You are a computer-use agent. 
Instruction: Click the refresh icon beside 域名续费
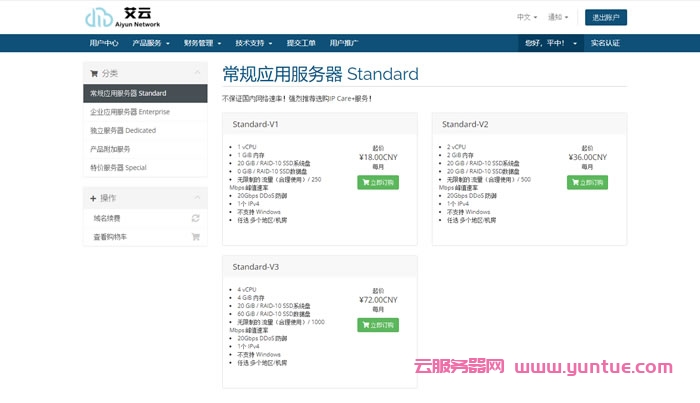click(x=196, y=218)
